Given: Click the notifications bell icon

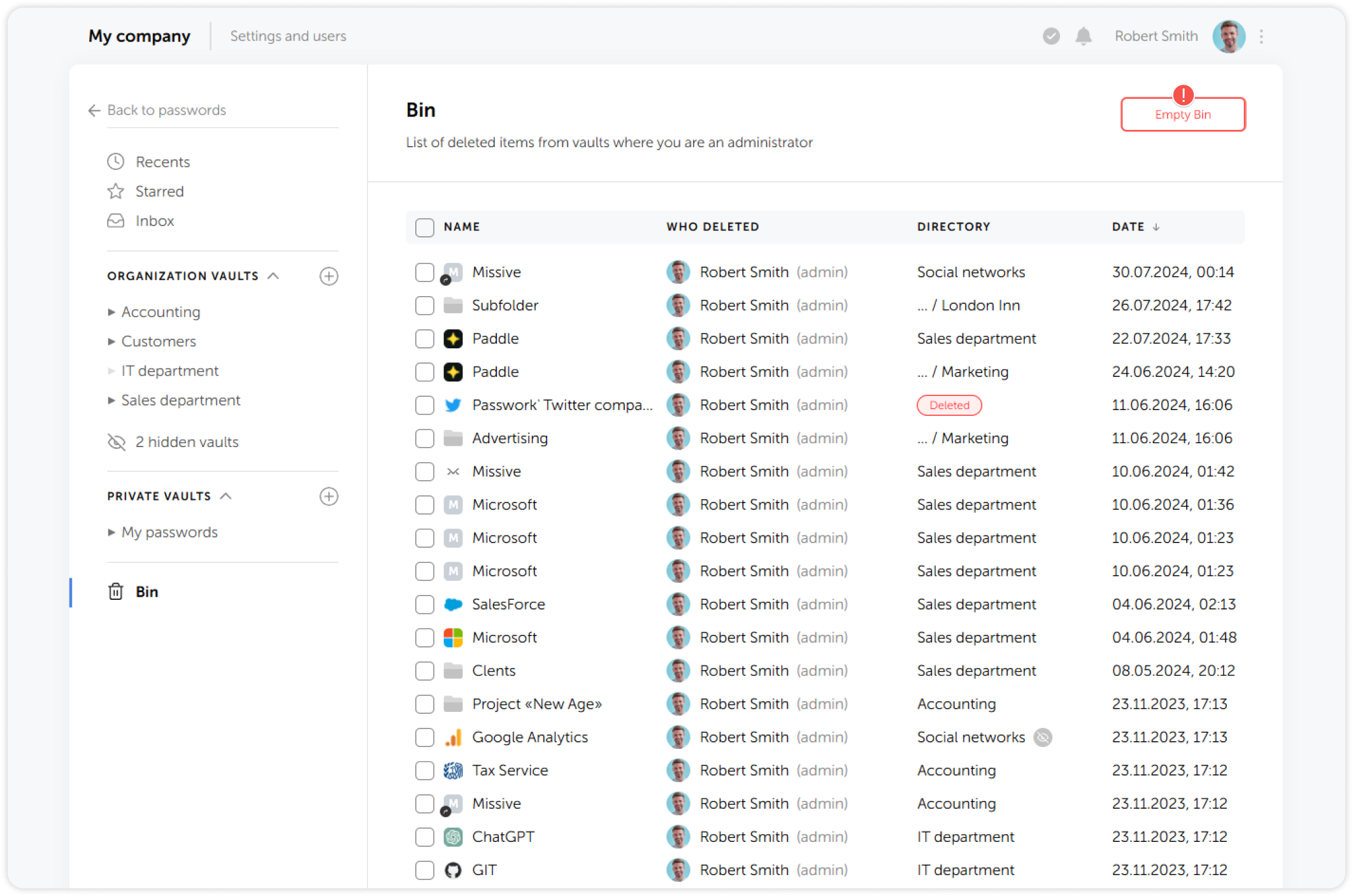Looking at the screenshot, I should [x=1083, y=36].
